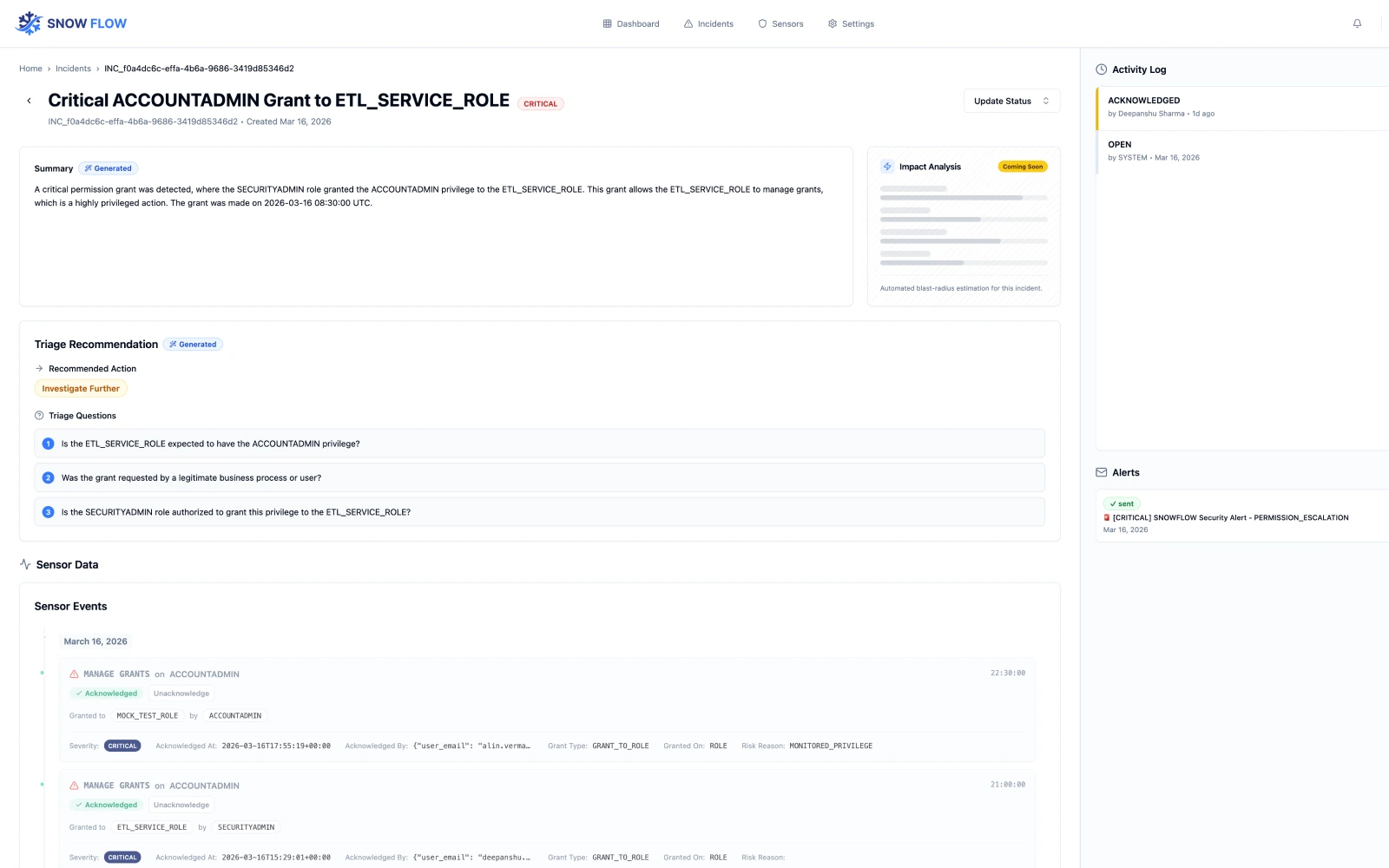Select triage question 3 about SECURITYADMIN authorization

click(x=539, y=512)
